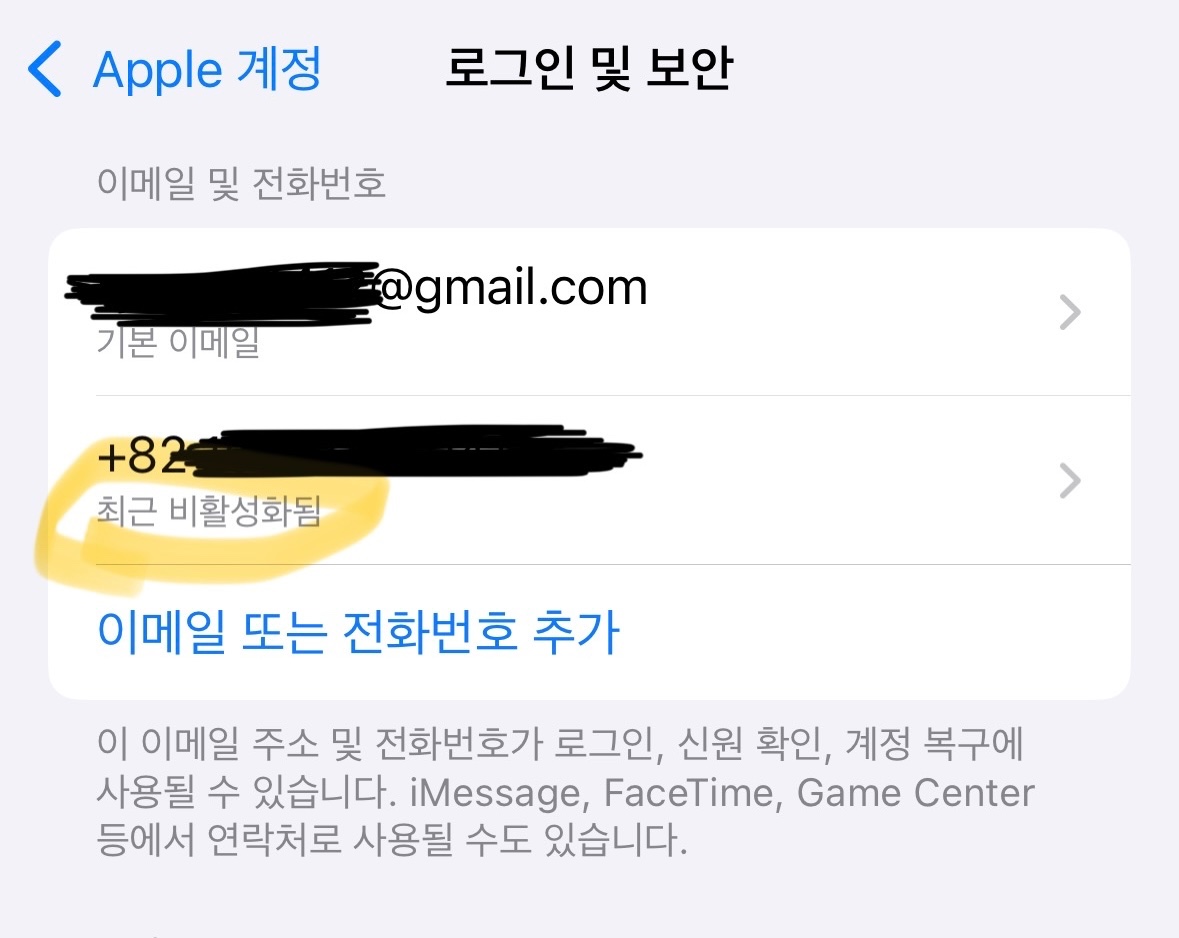Viewport: 1179px width, 938px height.
Task: Tap the word FaceTime in the footer
Action: pyautogui.click(x=689, y=793)
